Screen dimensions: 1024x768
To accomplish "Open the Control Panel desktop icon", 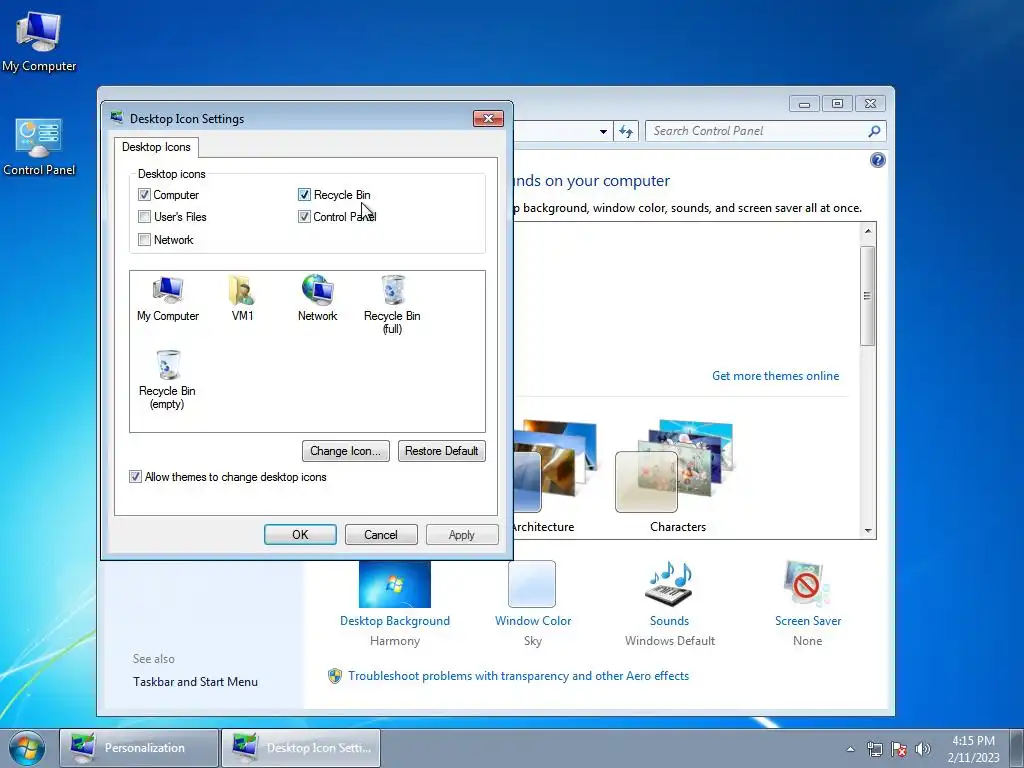I will [39, 146].
